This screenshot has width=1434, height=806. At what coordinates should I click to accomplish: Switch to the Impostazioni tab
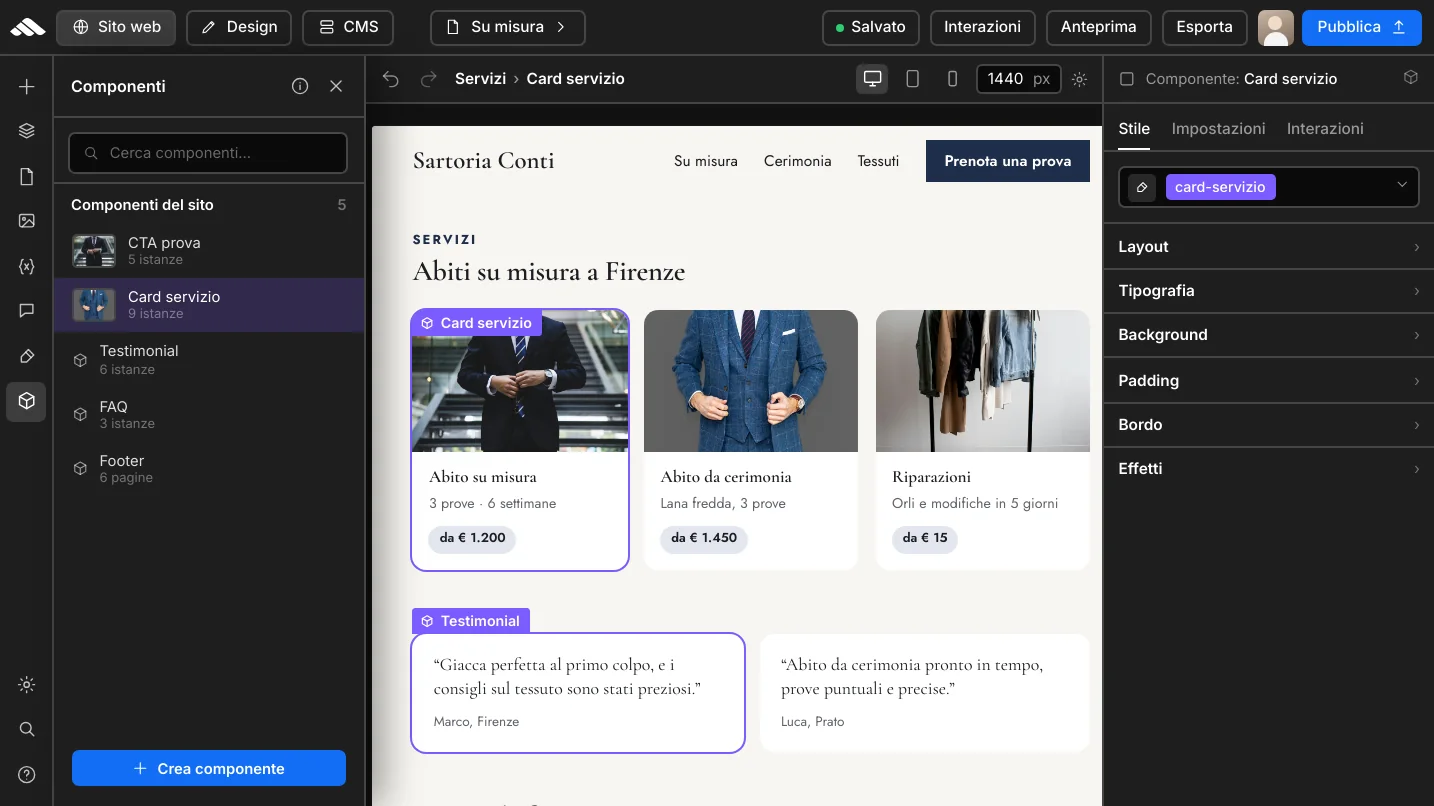tap(1218, 128)
